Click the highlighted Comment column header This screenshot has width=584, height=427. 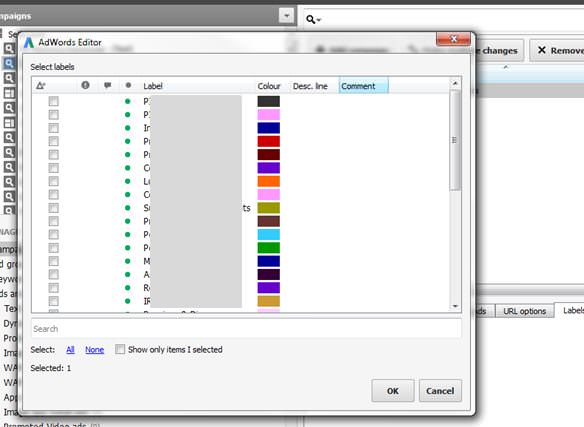364,86
